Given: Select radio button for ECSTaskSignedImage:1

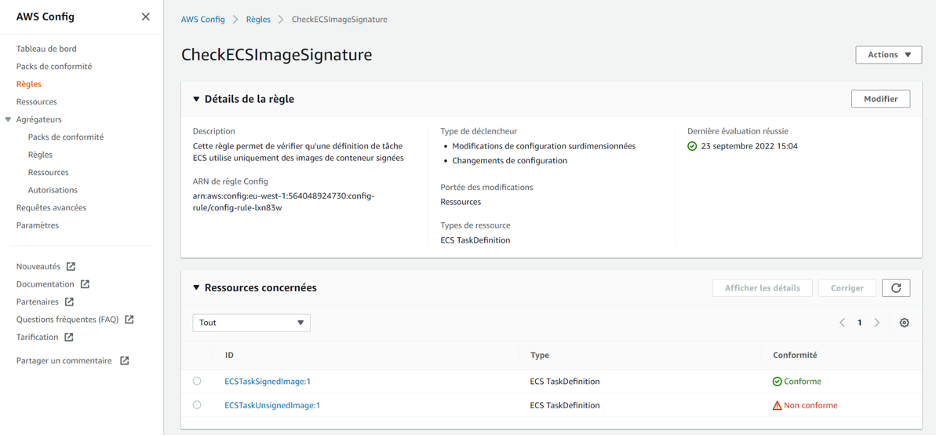Looking at the screenshot, I should click(x=197, y=381).
